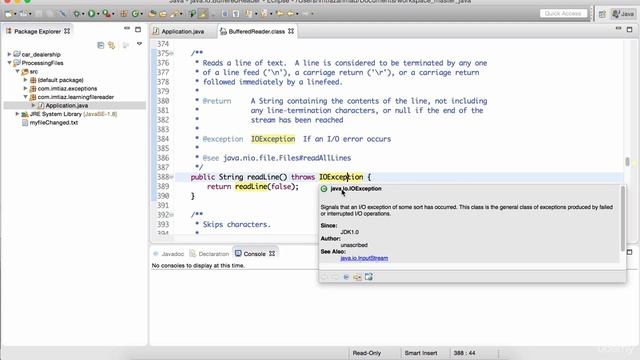
Task: Click the Debug bug toolbar icon
Action: (76, 14)
